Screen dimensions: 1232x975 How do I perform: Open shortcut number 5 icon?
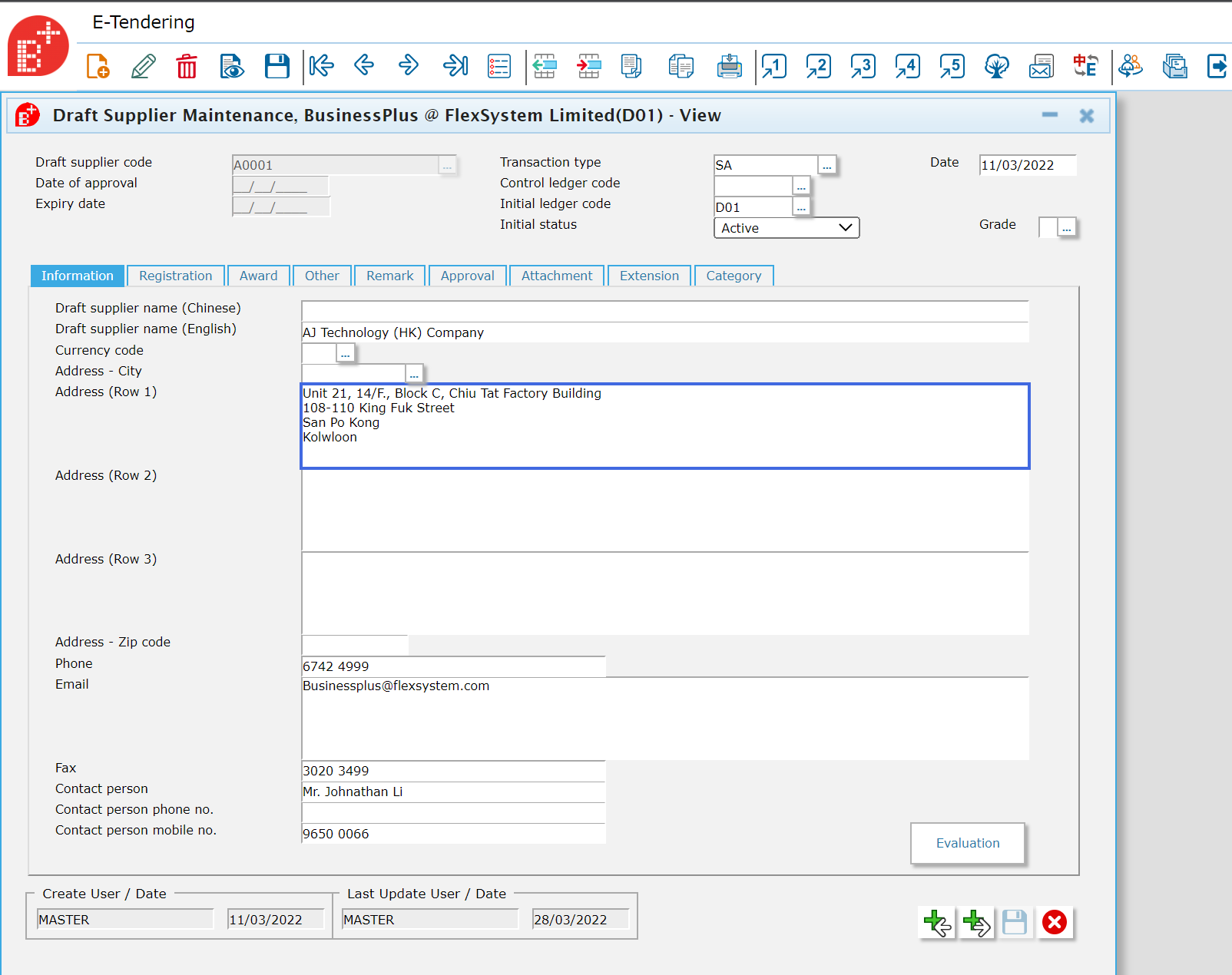click(x=952, y=66)
